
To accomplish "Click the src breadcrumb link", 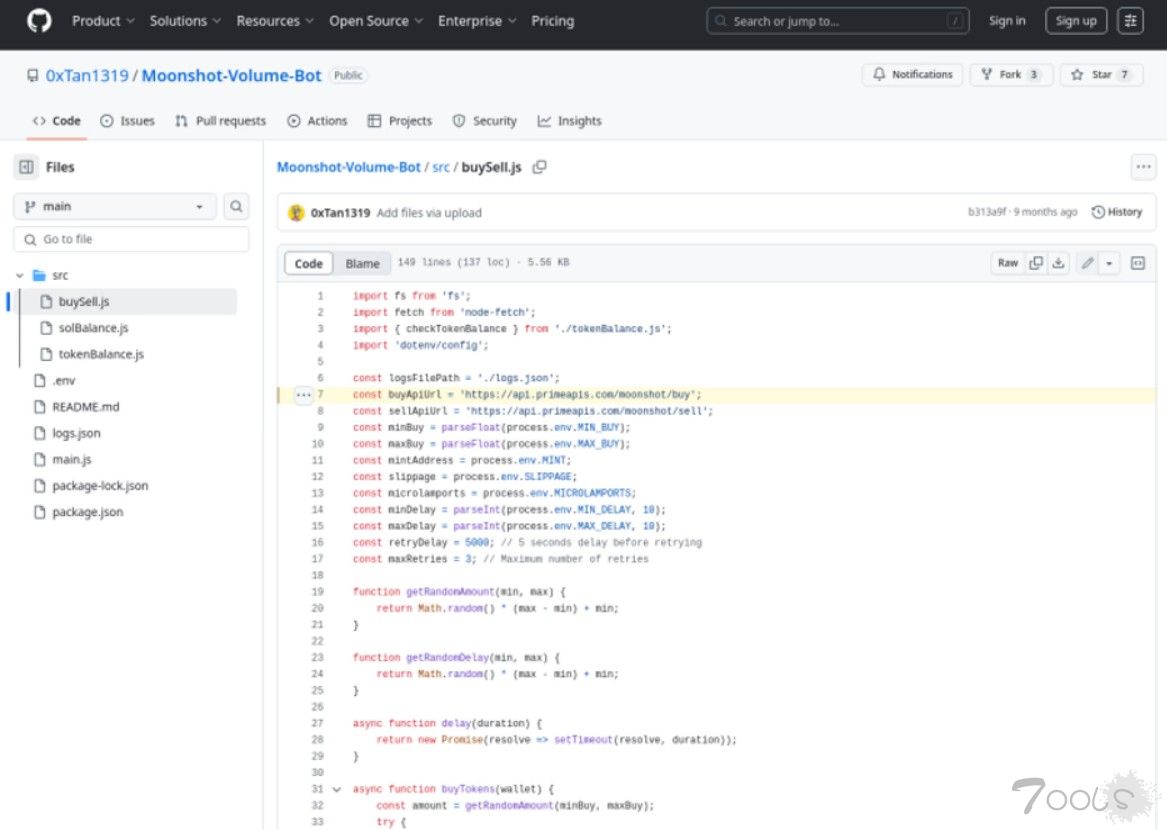I will (x=441, y=167).
